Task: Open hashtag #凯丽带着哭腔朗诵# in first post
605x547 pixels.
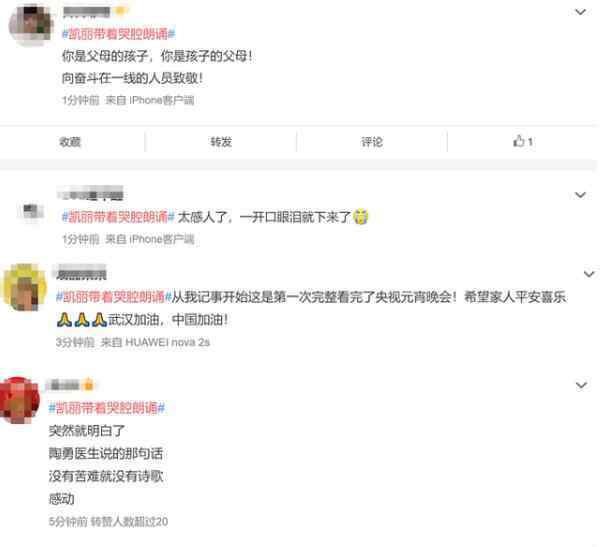Action: [118, 34]
